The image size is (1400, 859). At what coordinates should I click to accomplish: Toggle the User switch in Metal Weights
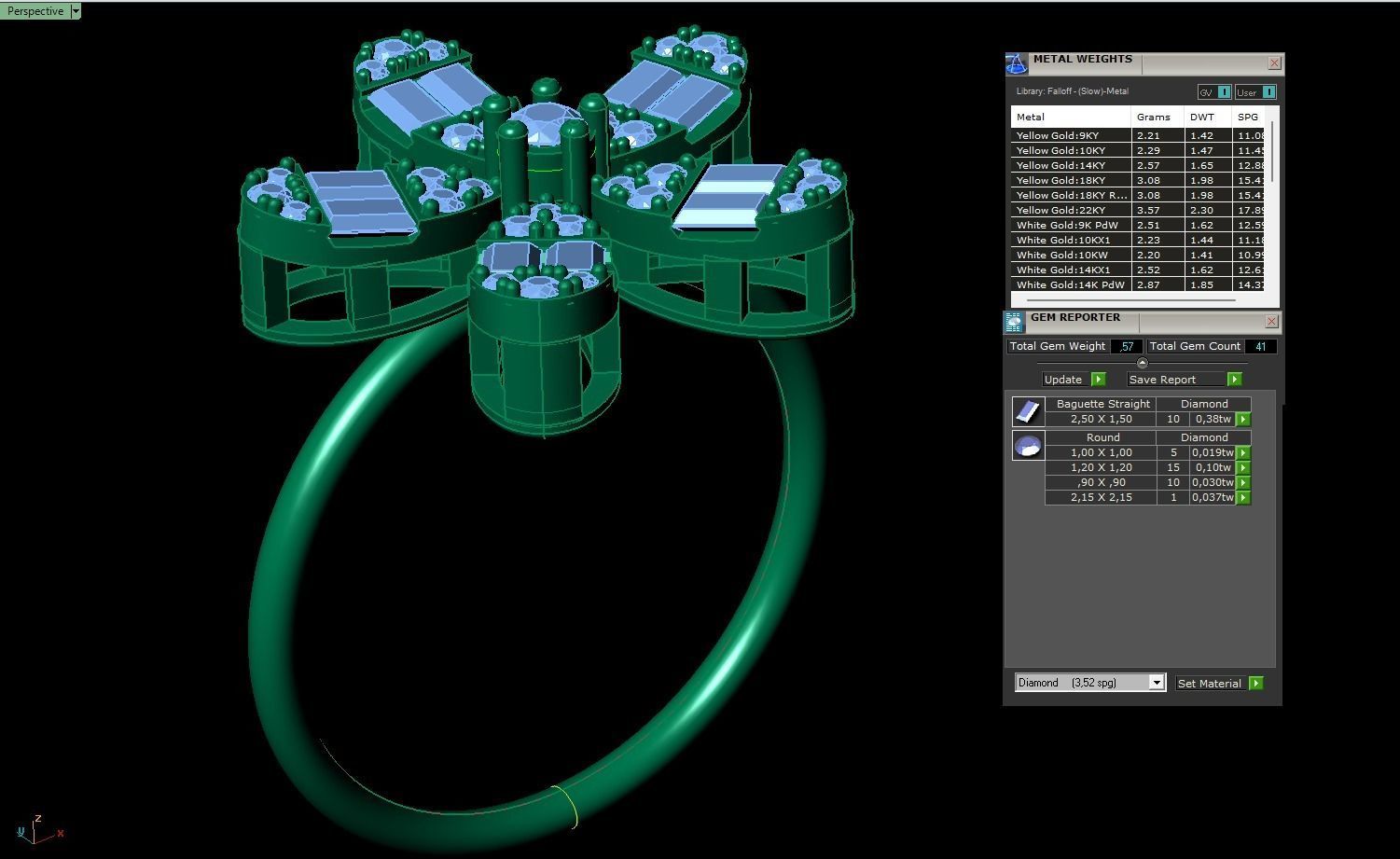pos(1254,92)
